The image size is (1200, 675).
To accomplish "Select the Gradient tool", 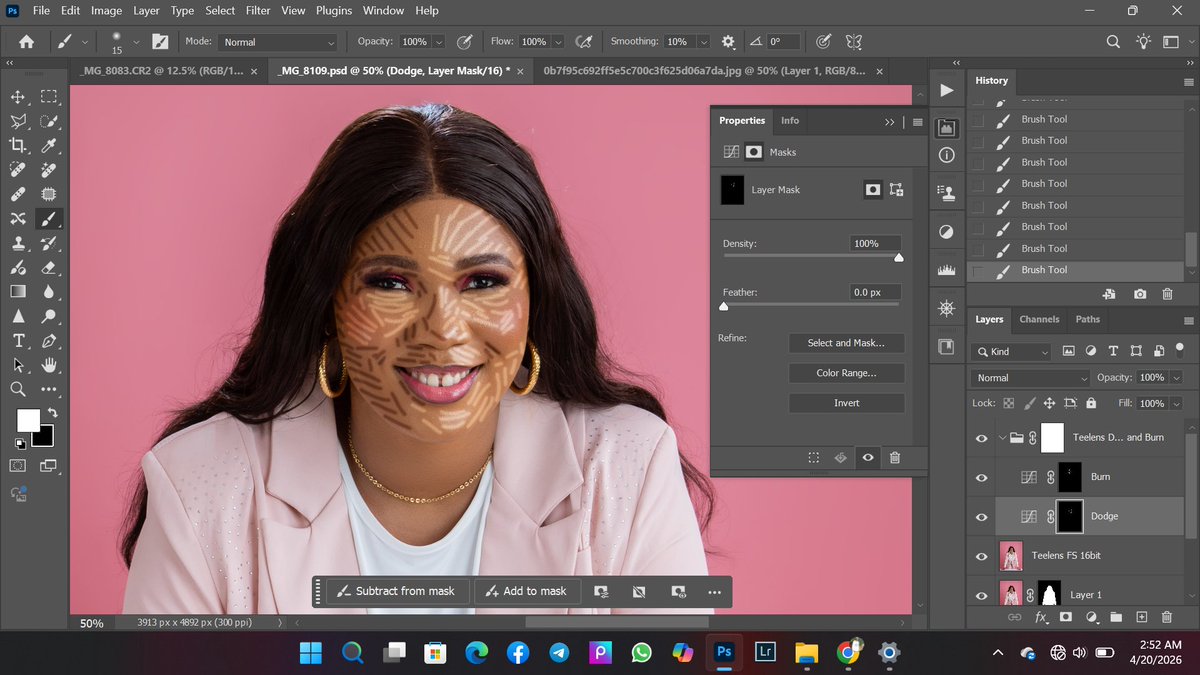I will [18, 292].
